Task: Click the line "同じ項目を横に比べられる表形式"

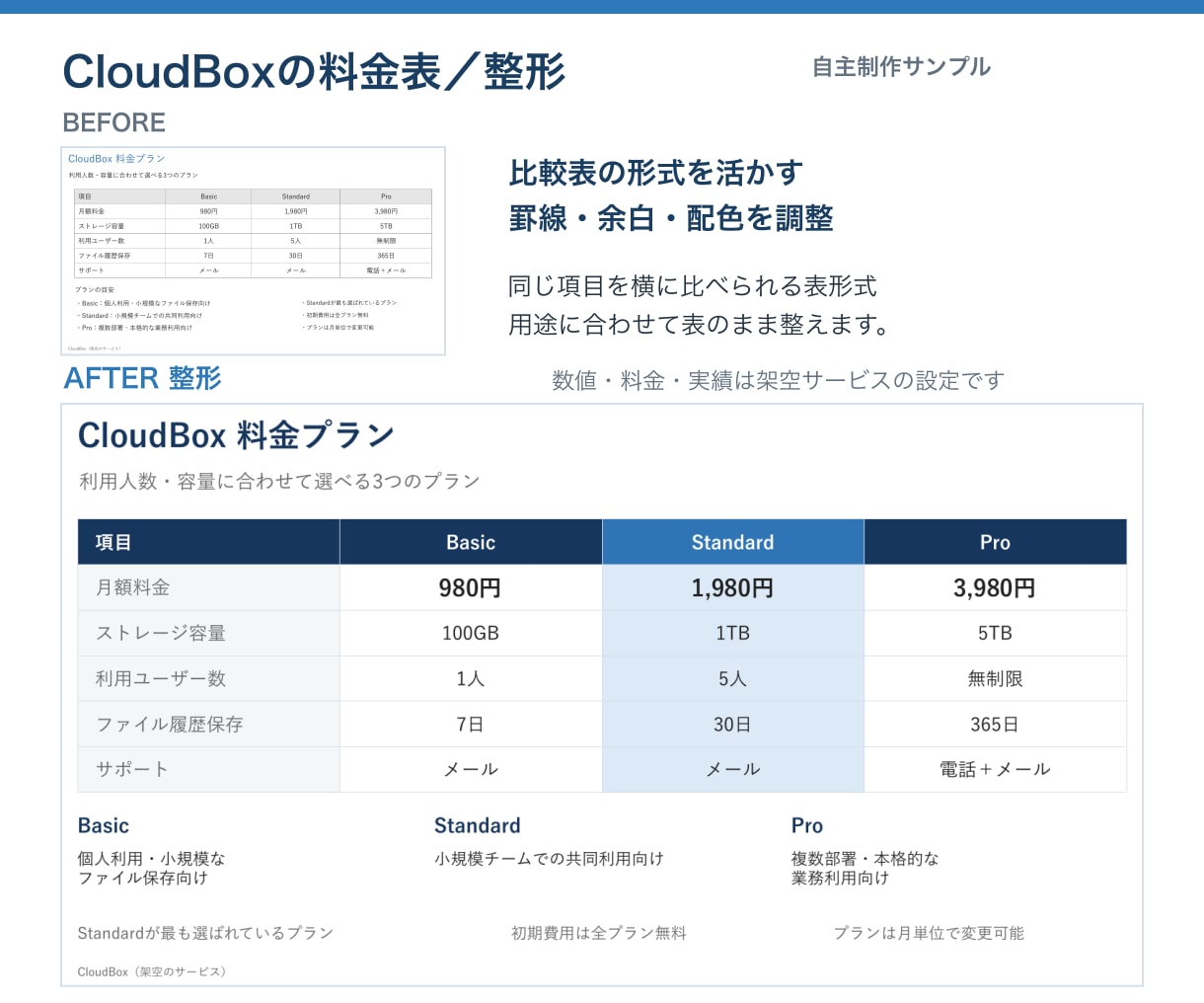Action: tap(693, 286)
